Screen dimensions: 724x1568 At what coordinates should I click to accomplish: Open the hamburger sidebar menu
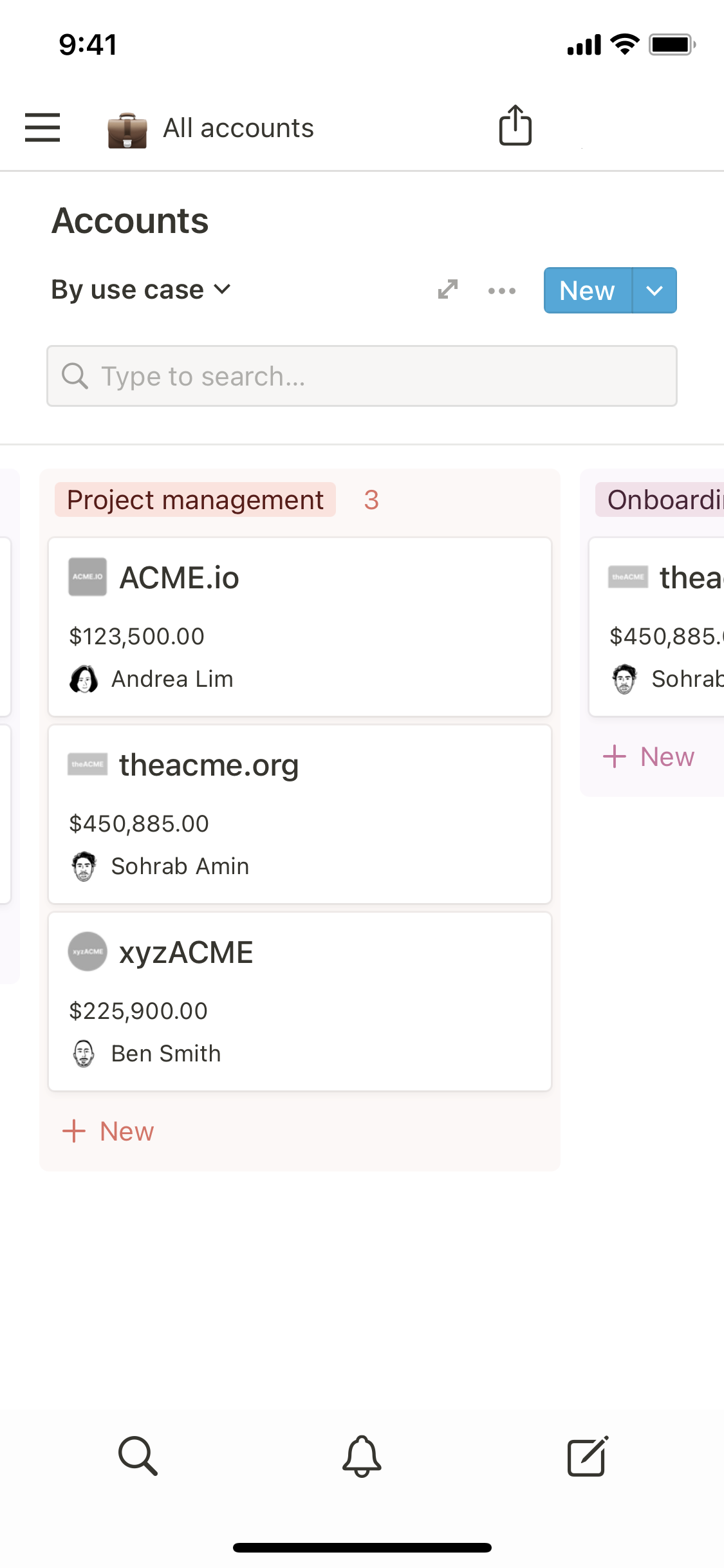(42, 127)
